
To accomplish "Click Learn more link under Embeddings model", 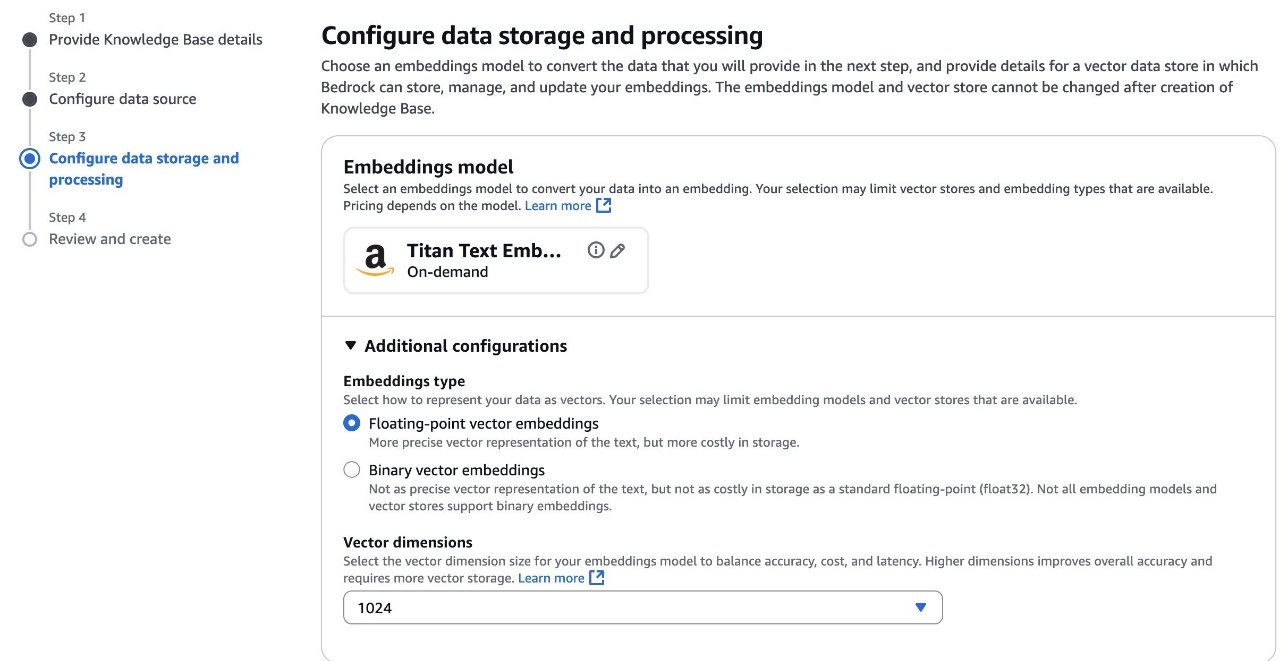I will pos(558,205).
